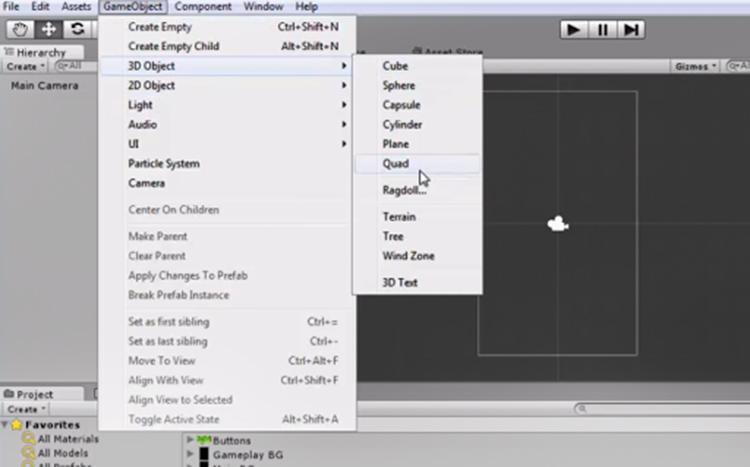This screenshot has width=750, height=467.
Task: Select the Hand tool in the toolbar
Action: pos(21,29)
